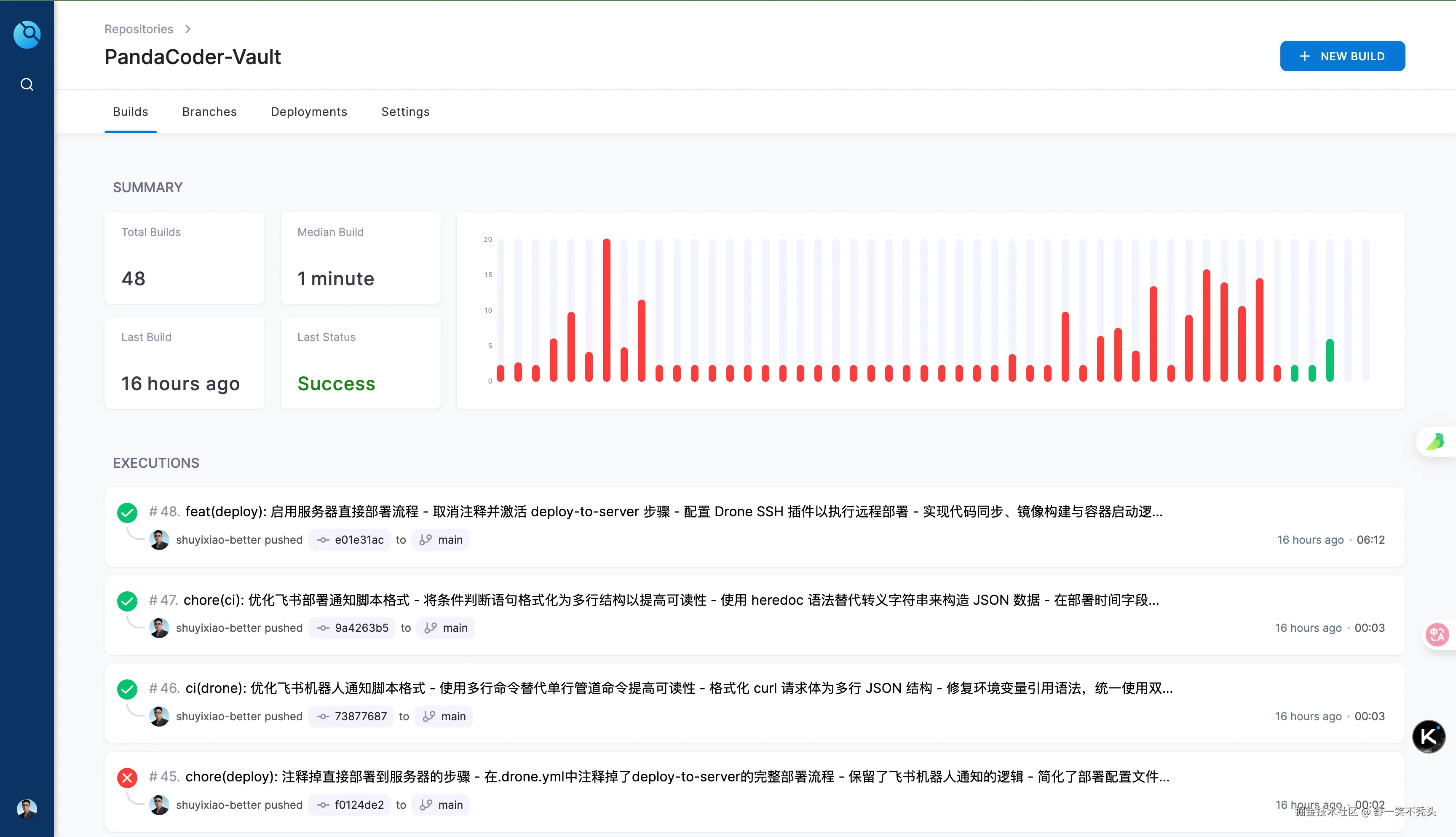Click the Repositories breadcrumb link
Viewport: 1456px width, 837px height.
tap(139, 29)
